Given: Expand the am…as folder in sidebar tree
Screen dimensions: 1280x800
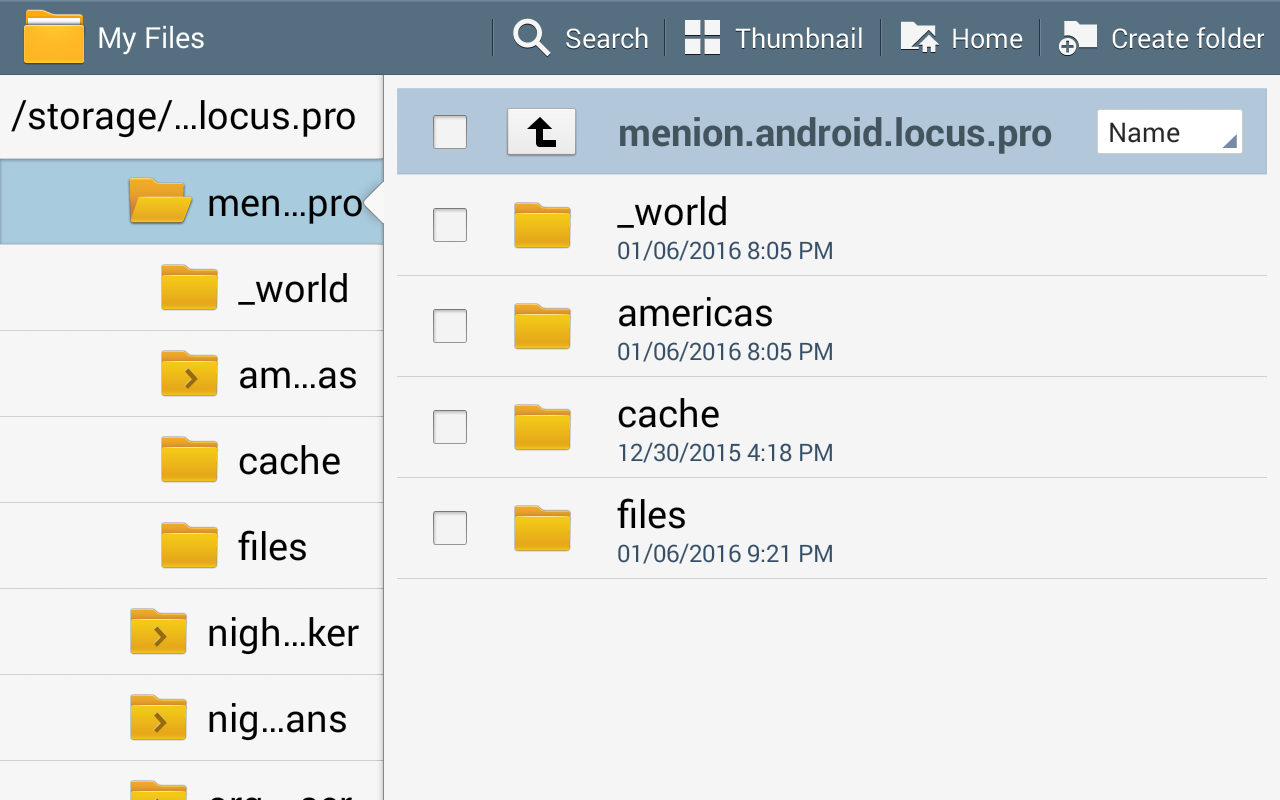Looking at the screenshot, I should pos(189,375).
